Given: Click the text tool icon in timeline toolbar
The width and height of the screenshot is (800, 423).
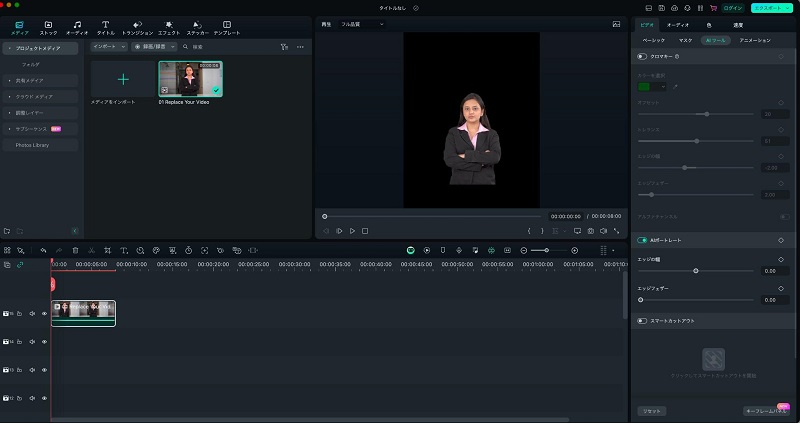Looking at the screenshot, I should (x=123, y=251).
